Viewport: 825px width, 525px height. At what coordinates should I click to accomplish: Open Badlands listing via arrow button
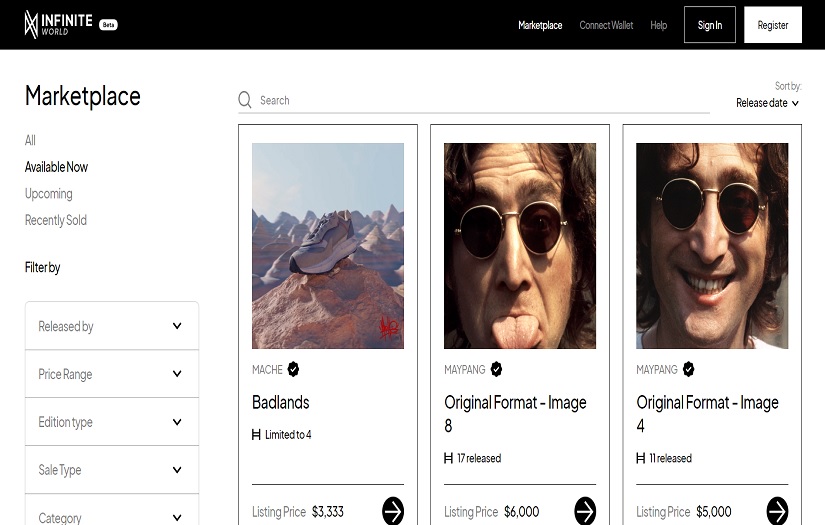click(393, 511)
